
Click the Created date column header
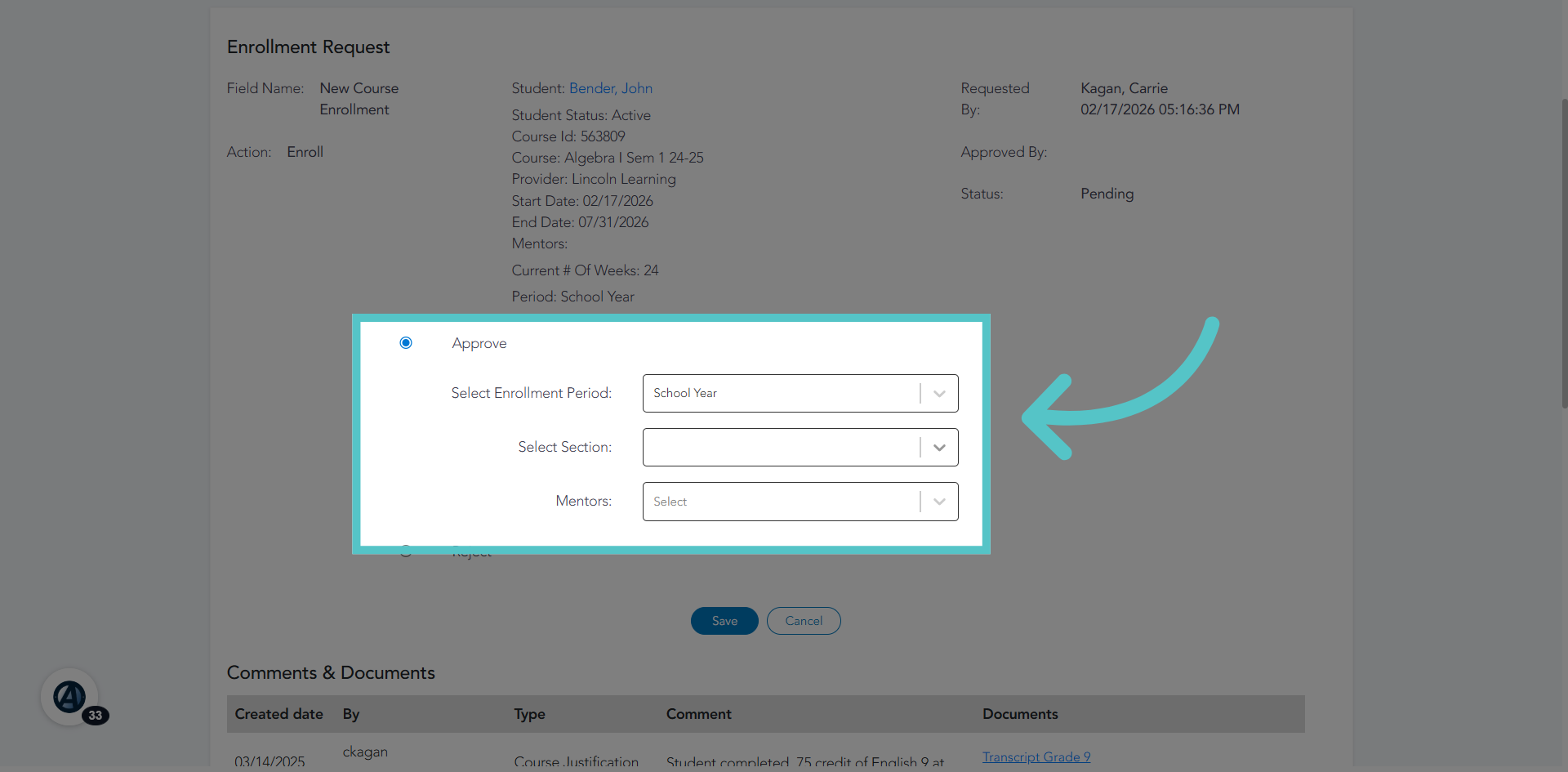(x=279, y=714)
